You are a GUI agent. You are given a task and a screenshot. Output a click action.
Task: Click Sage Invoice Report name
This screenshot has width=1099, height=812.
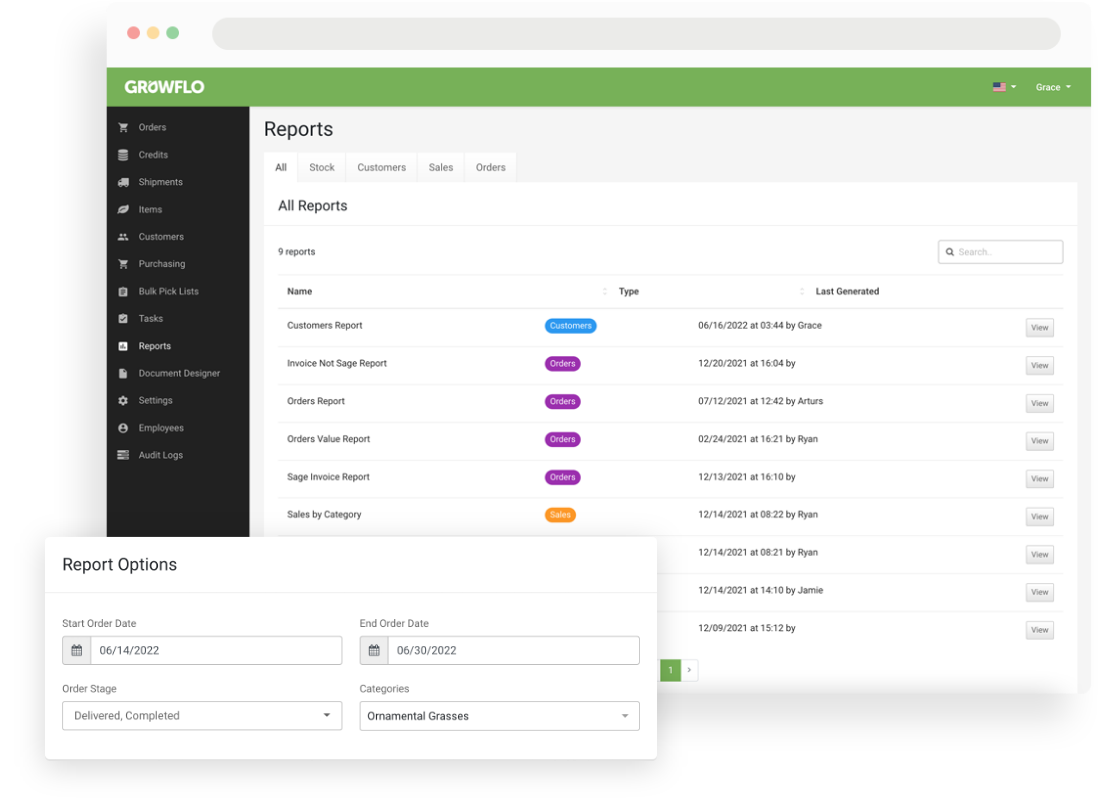(x=328, y=477)
